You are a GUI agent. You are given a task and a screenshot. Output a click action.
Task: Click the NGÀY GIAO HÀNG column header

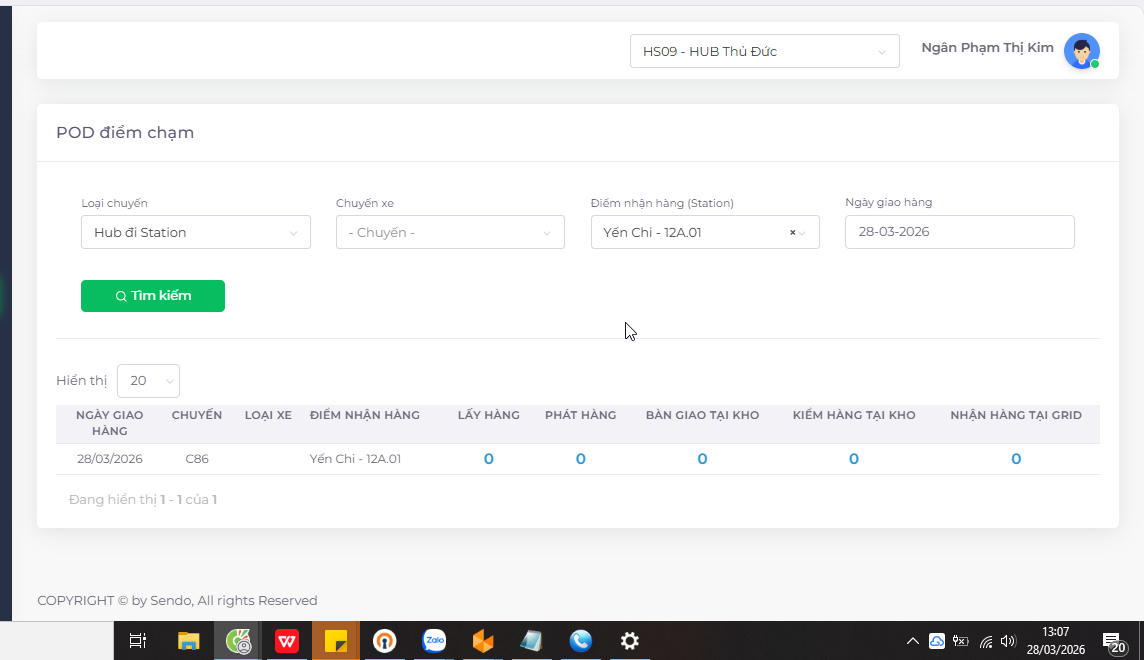tap(109, 423)
